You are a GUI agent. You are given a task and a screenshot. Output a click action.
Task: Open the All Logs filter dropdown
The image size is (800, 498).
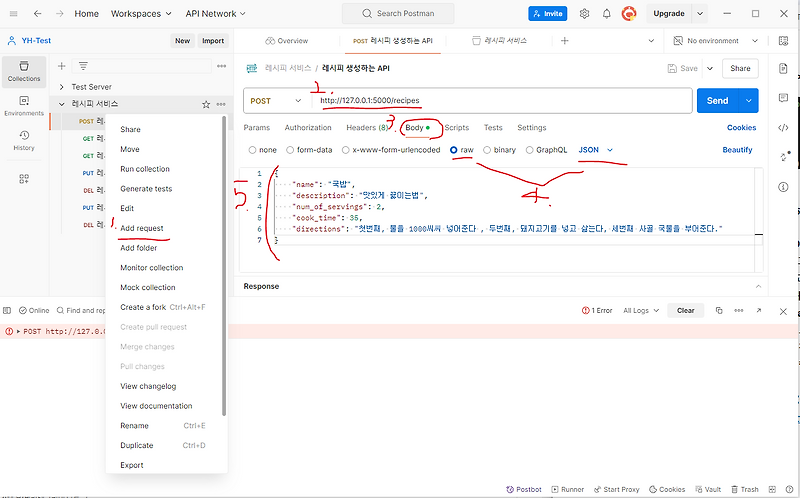[641, 310]
